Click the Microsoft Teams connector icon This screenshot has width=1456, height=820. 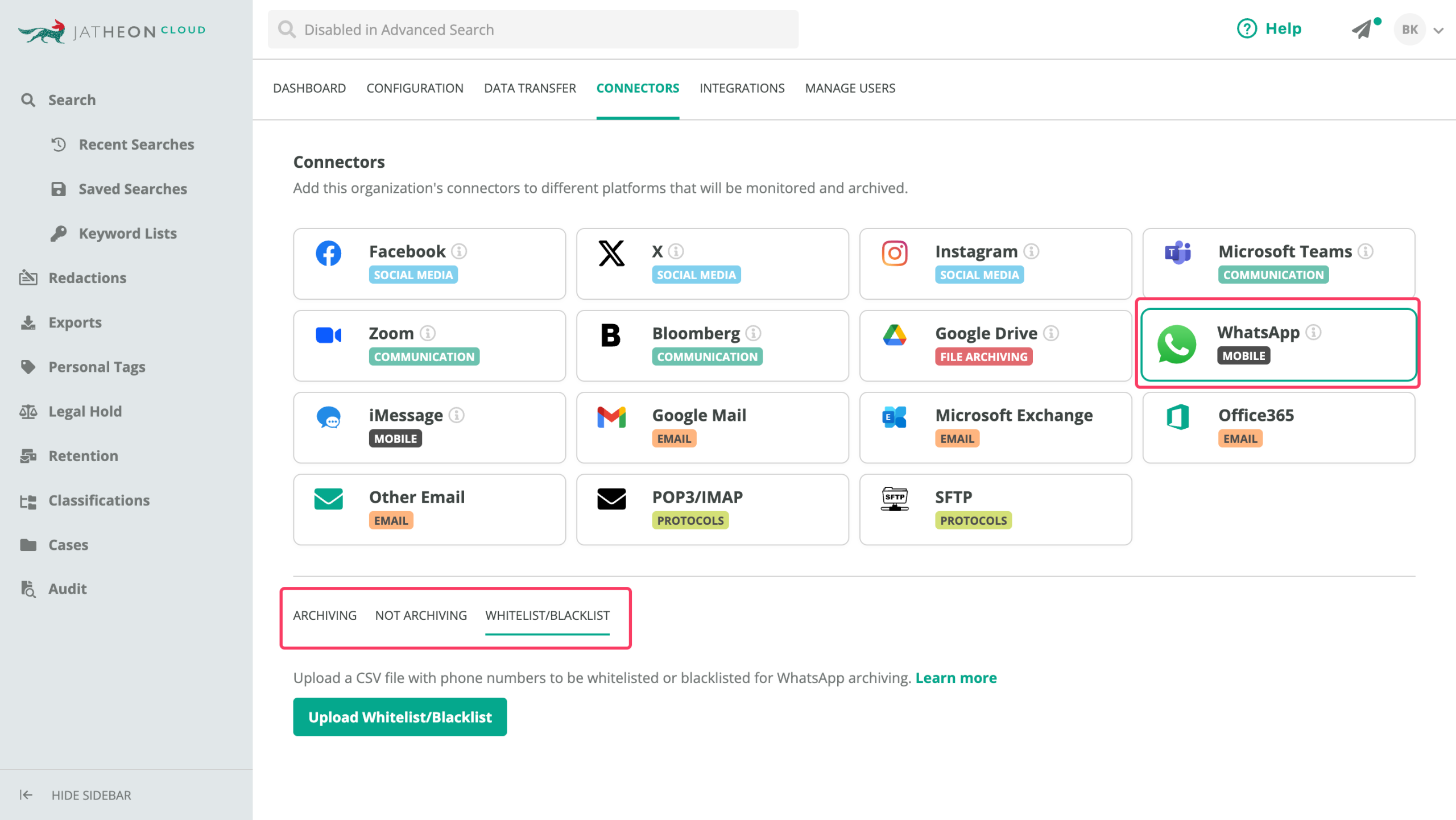click(1178, 252)
